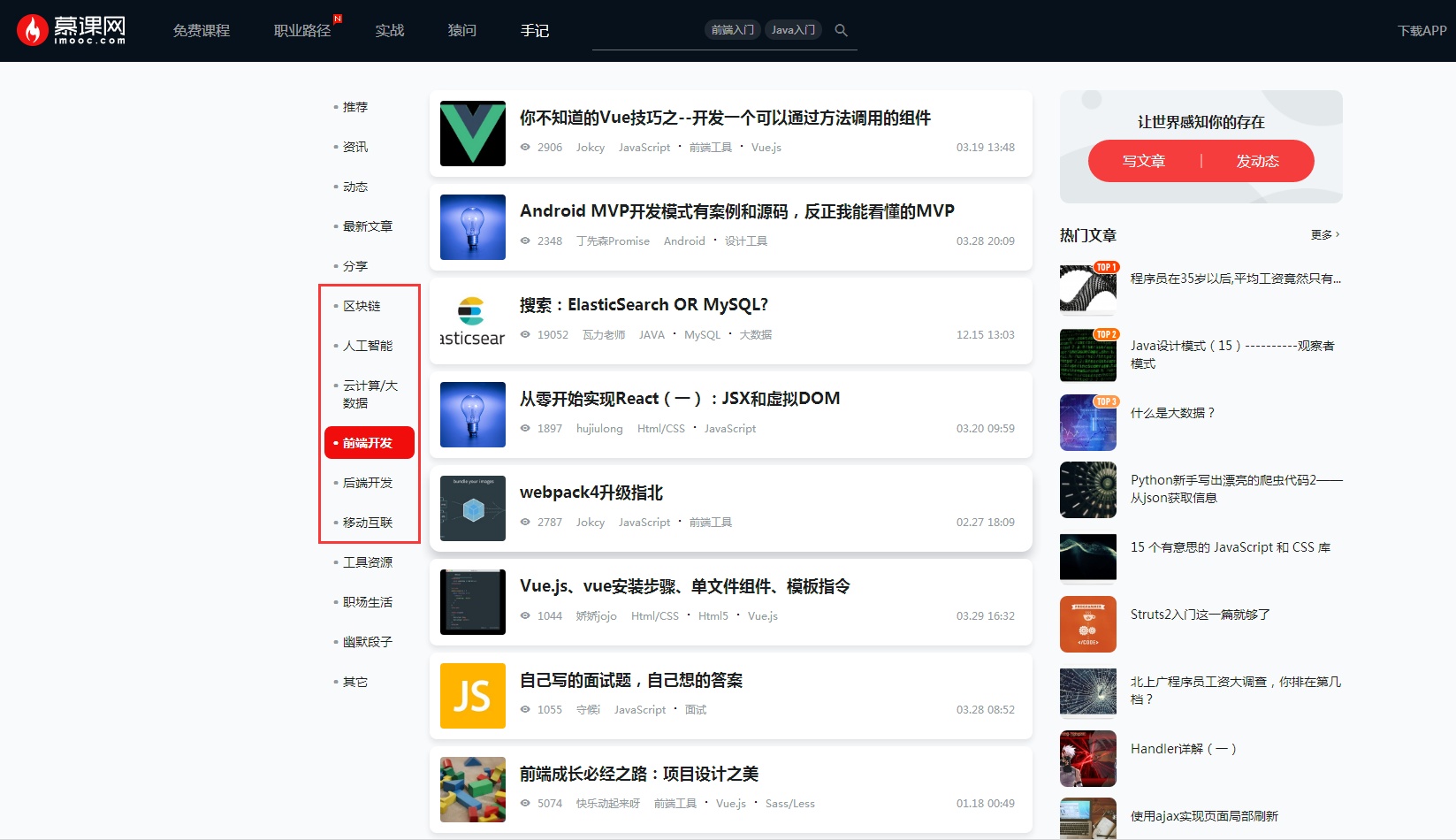This screenshot has width=1456, height=840.
Task: Click the Vue.js logo thumbnail
Action: tap(472, 133)
